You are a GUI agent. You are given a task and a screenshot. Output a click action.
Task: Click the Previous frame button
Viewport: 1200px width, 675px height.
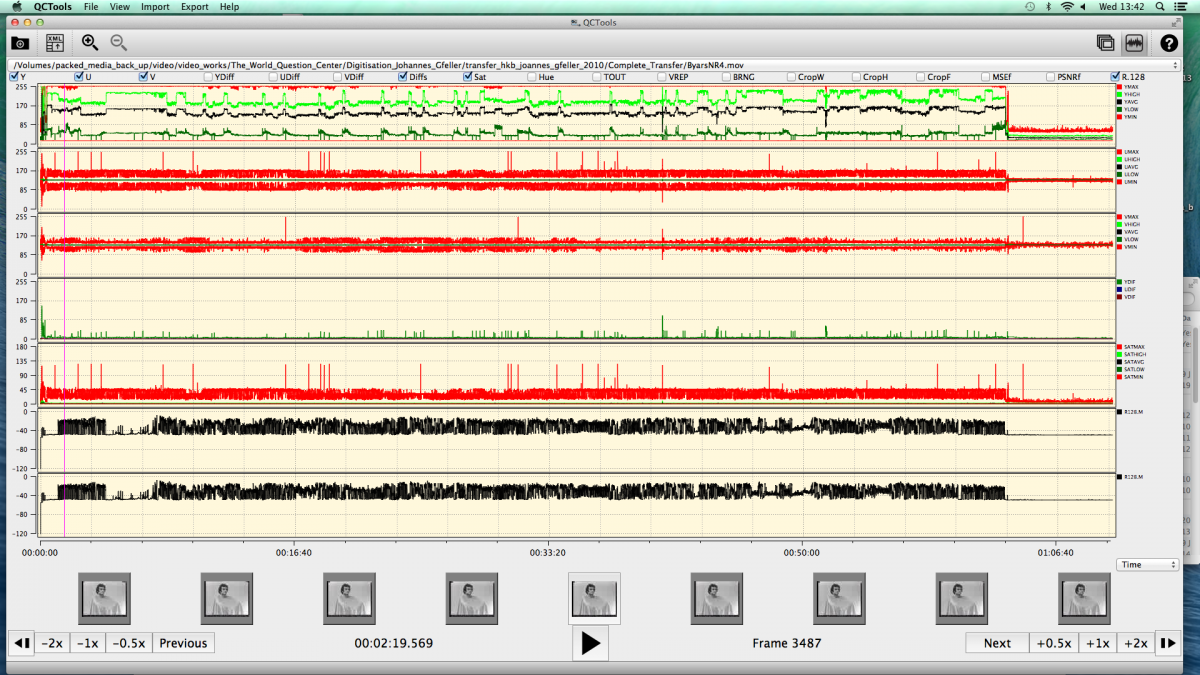coord(183,643)
